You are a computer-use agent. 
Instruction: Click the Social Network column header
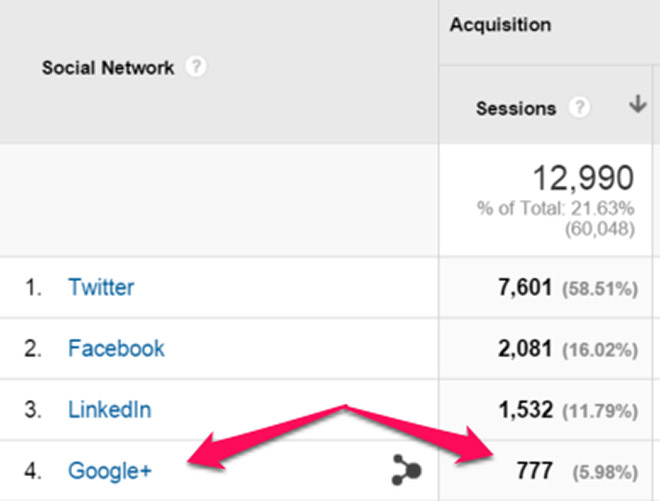[x=108, y=69]
